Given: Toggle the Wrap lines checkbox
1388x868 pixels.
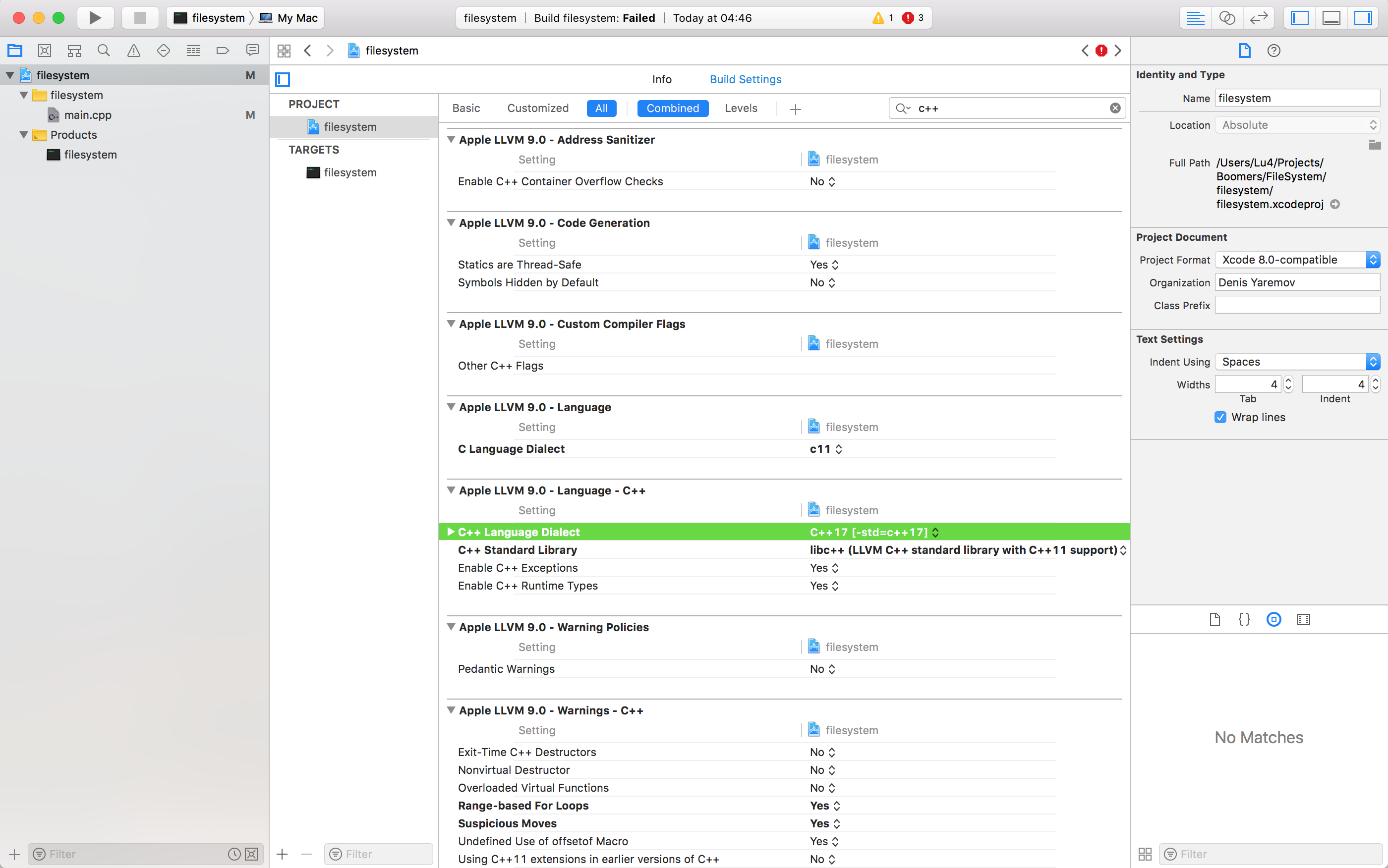Looking at the screenshot, I should pos(1220,417).
